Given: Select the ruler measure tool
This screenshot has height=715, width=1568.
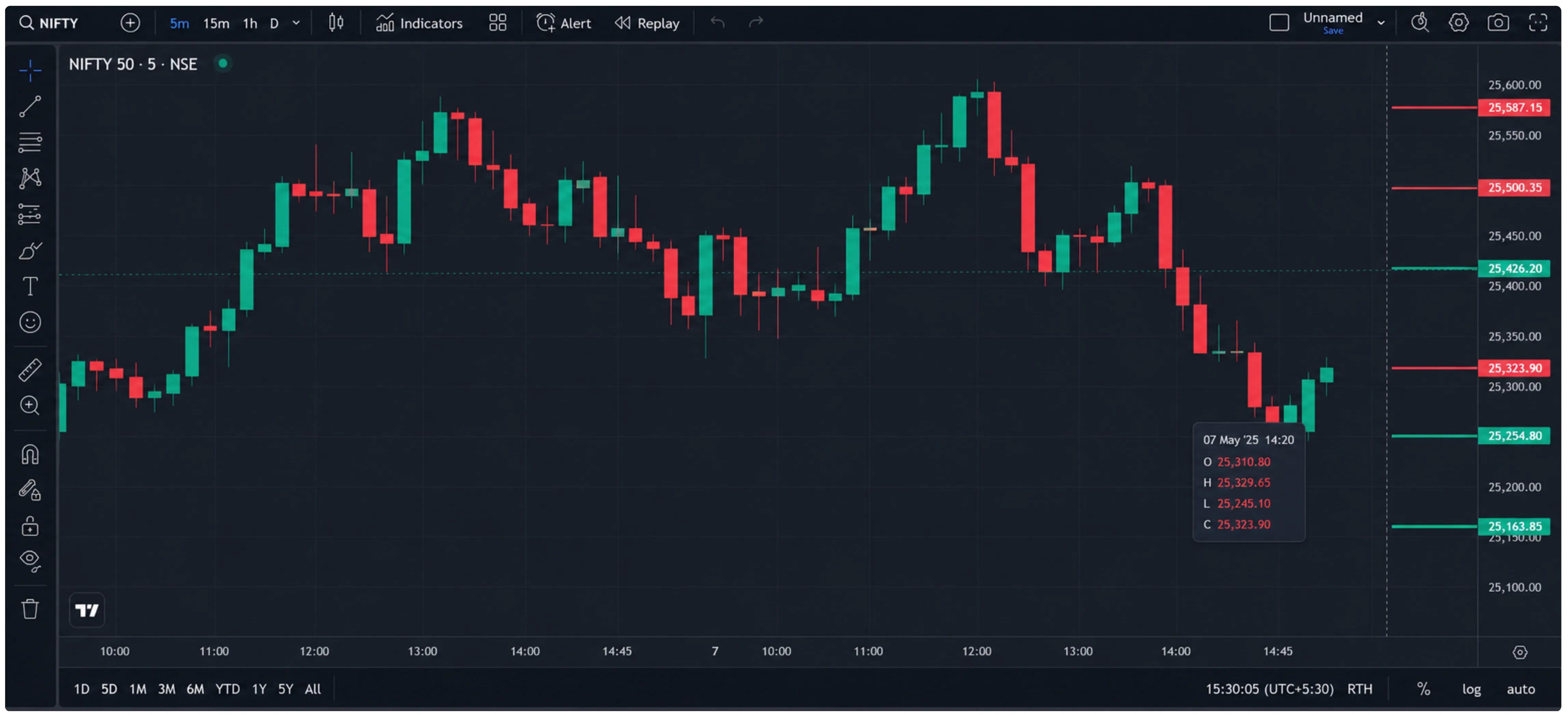Looking at the screenshot, I should 30,369.
